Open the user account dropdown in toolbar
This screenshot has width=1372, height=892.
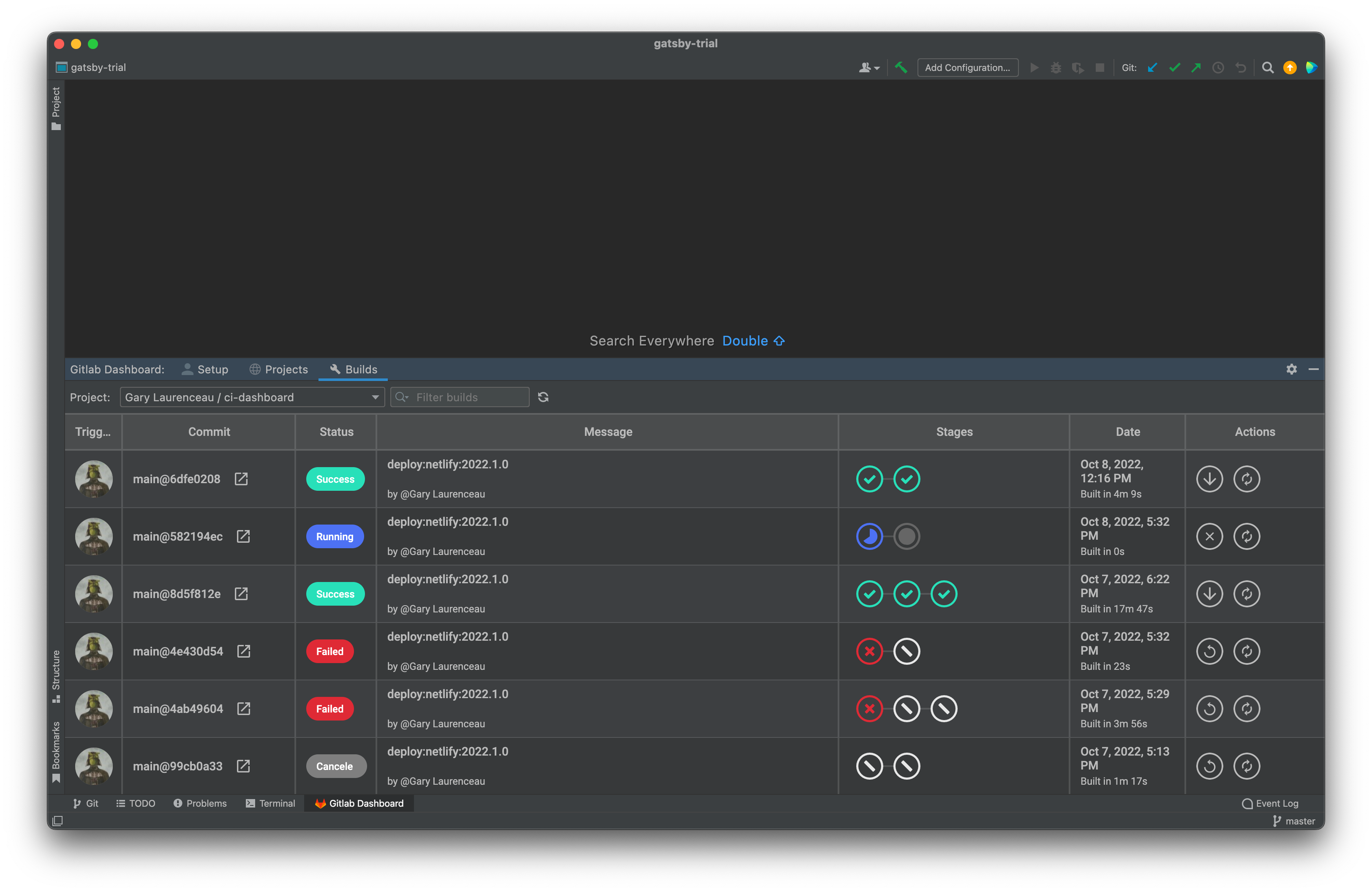coord(869,68)
